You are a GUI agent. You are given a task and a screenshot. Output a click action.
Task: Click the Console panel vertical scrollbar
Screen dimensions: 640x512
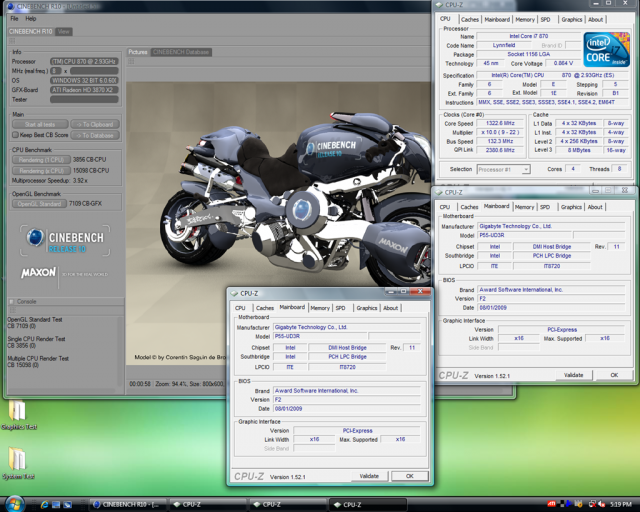(x=120, y=350)
